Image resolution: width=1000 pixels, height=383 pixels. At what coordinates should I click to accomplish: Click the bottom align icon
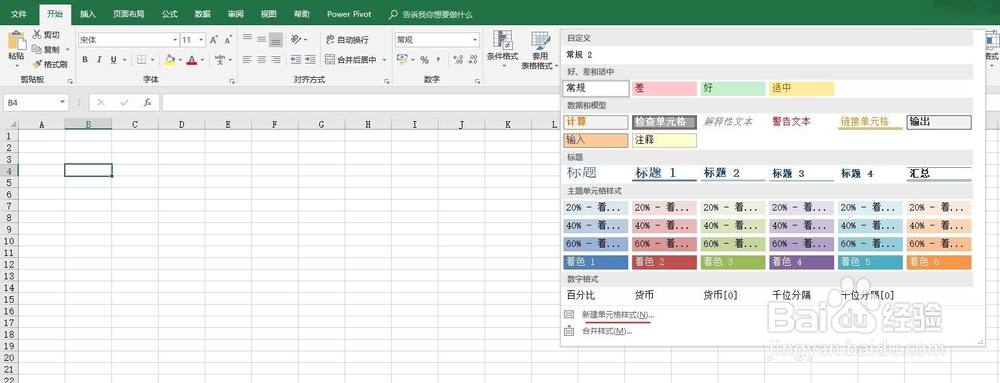point(276,40)
